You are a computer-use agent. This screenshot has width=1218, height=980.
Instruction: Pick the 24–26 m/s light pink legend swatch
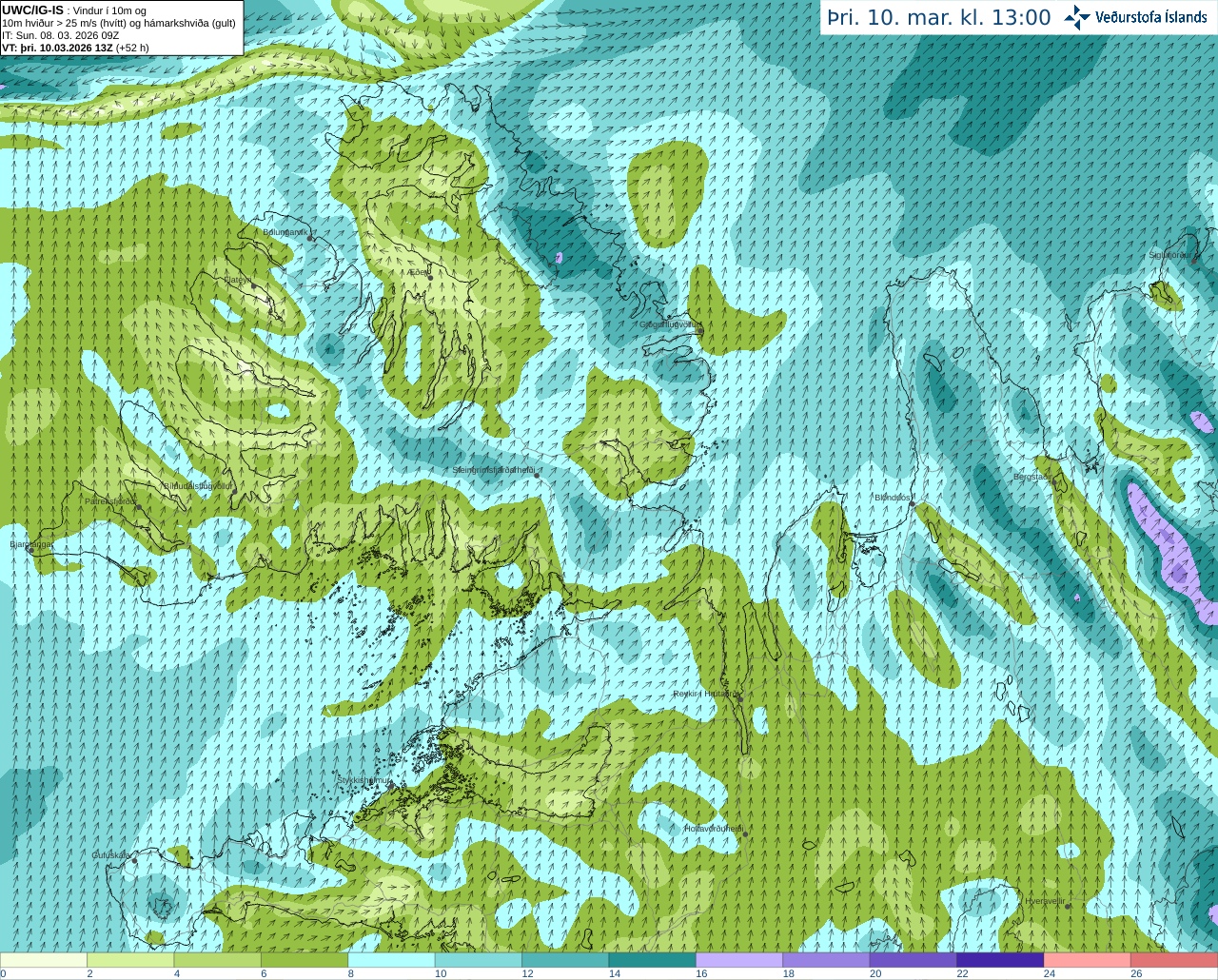1088,960
